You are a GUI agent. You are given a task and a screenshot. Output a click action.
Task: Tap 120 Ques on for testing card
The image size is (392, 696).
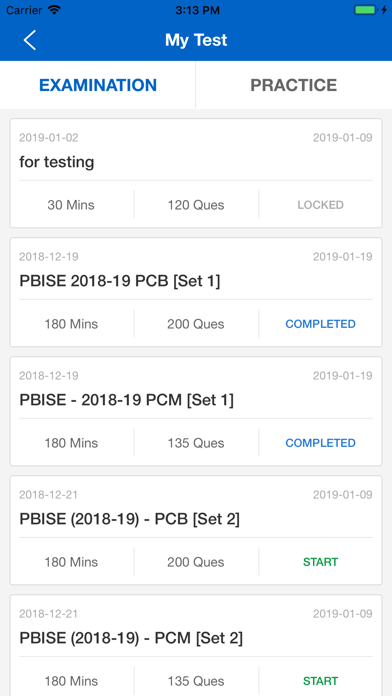[196, 205]
